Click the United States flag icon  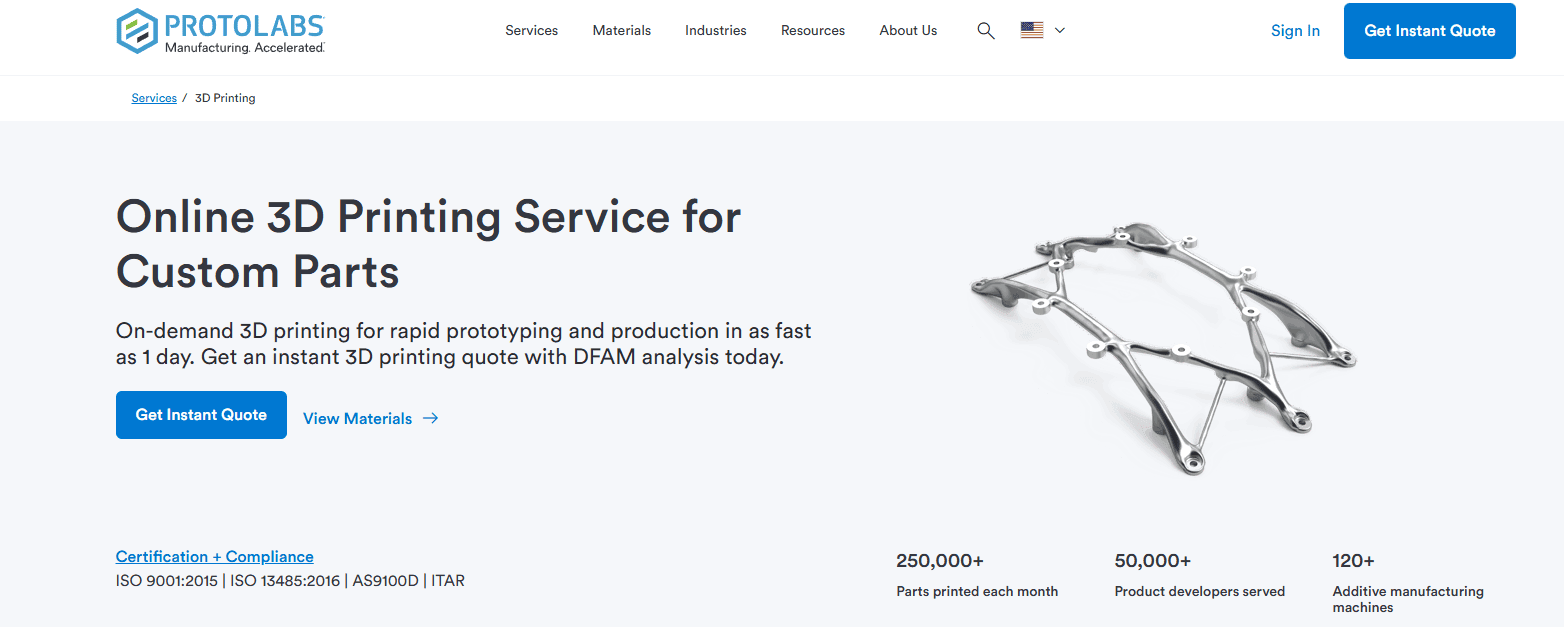1032,30
